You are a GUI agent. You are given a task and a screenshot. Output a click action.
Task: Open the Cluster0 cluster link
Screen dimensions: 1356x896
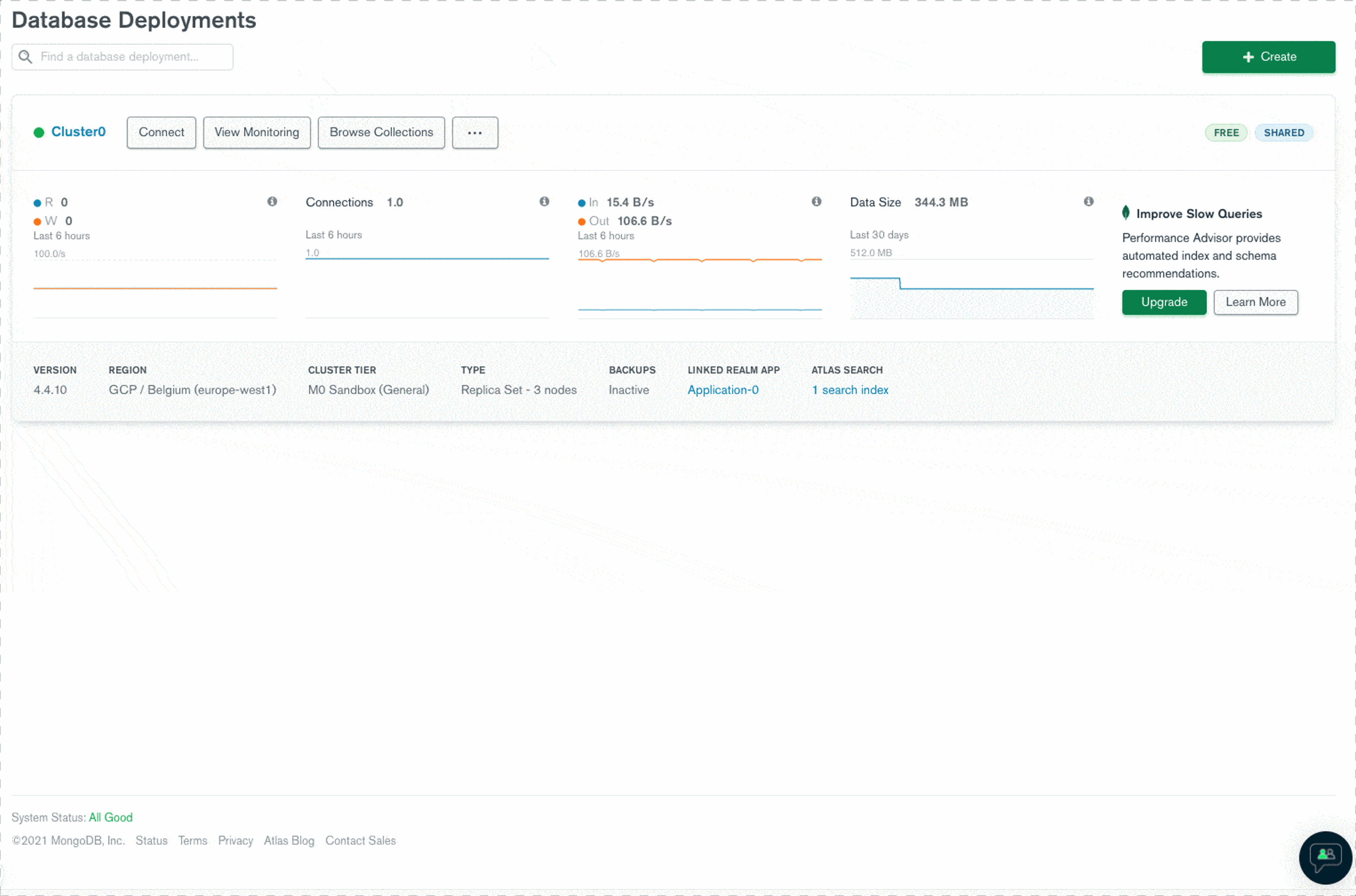point(78,132)
